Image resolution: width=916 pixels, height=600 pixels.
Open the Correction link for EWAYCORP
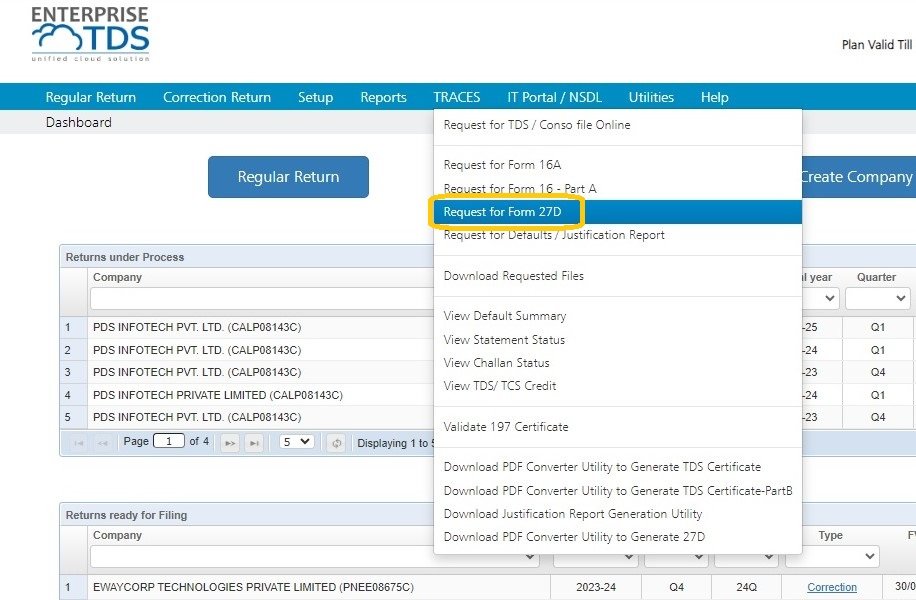tap(832, 587)
